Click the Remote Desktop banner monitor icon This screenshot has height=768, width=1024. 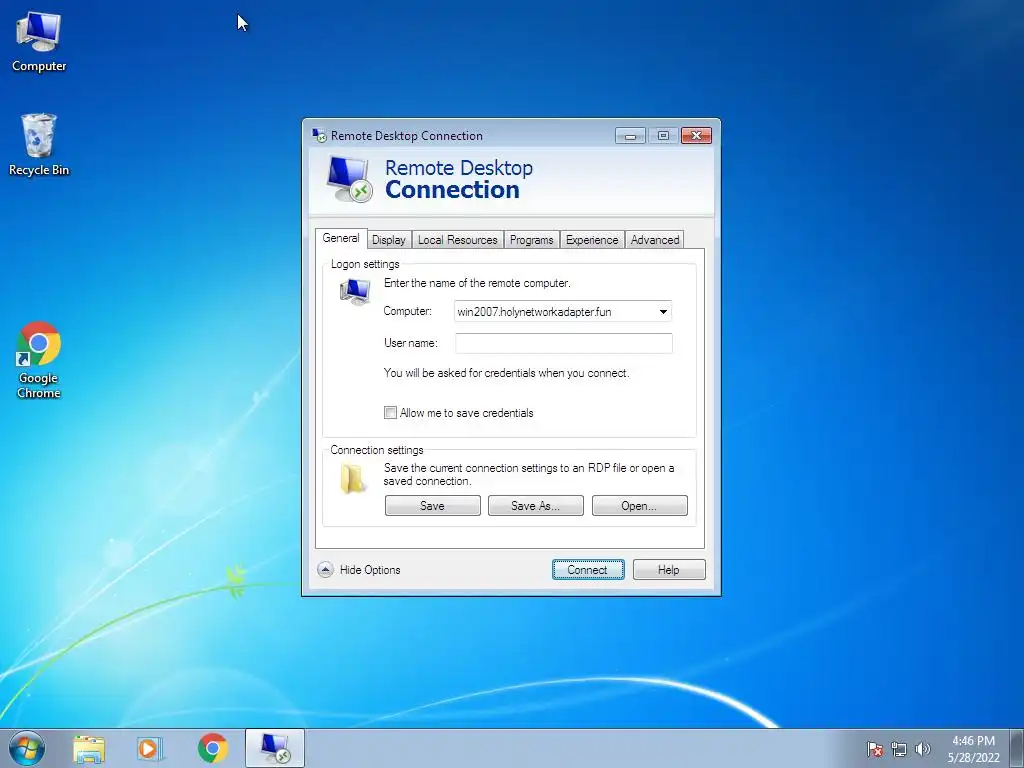(x=349, y=179)
